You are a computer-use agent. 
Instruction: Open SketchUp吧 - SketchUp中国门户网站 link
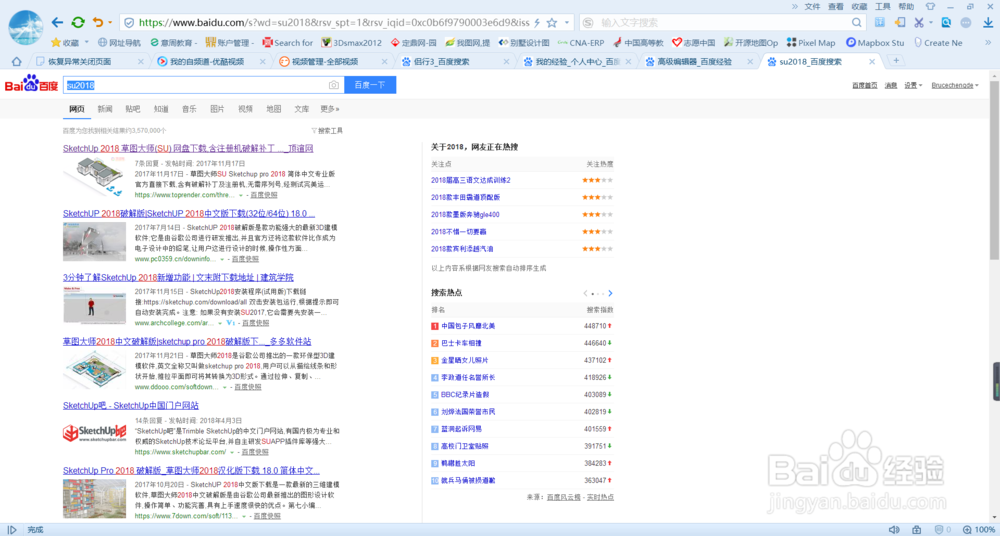tap(131, 405)
